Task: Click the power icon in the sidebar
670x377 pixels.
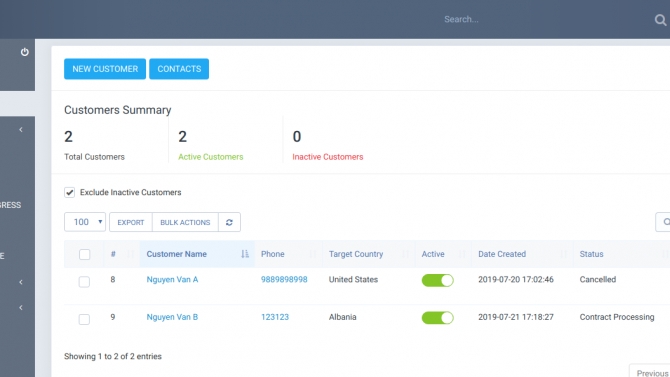Action: pyautogui.click(x=24, y=52)
